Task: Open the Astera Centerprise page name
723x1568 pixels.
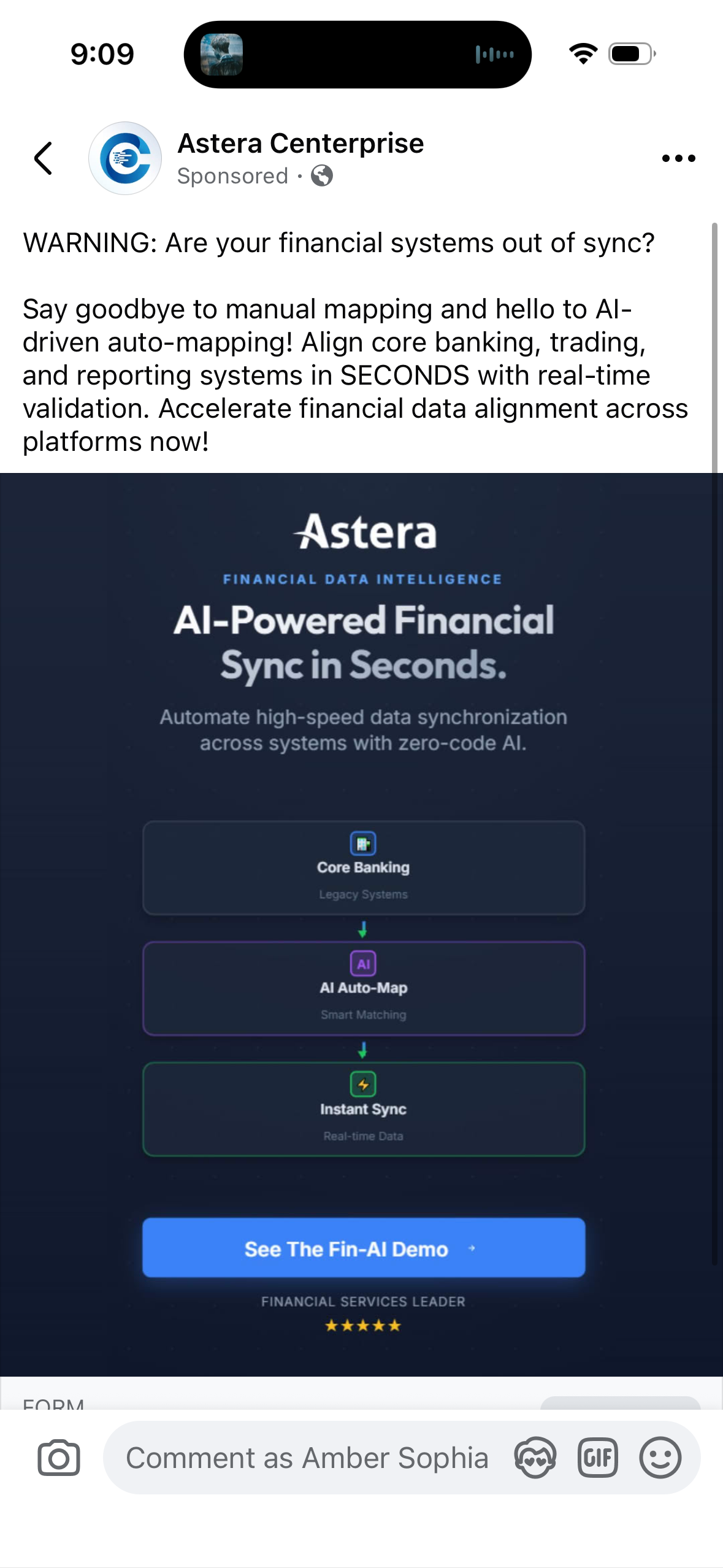Action: (x=300, y=144)
